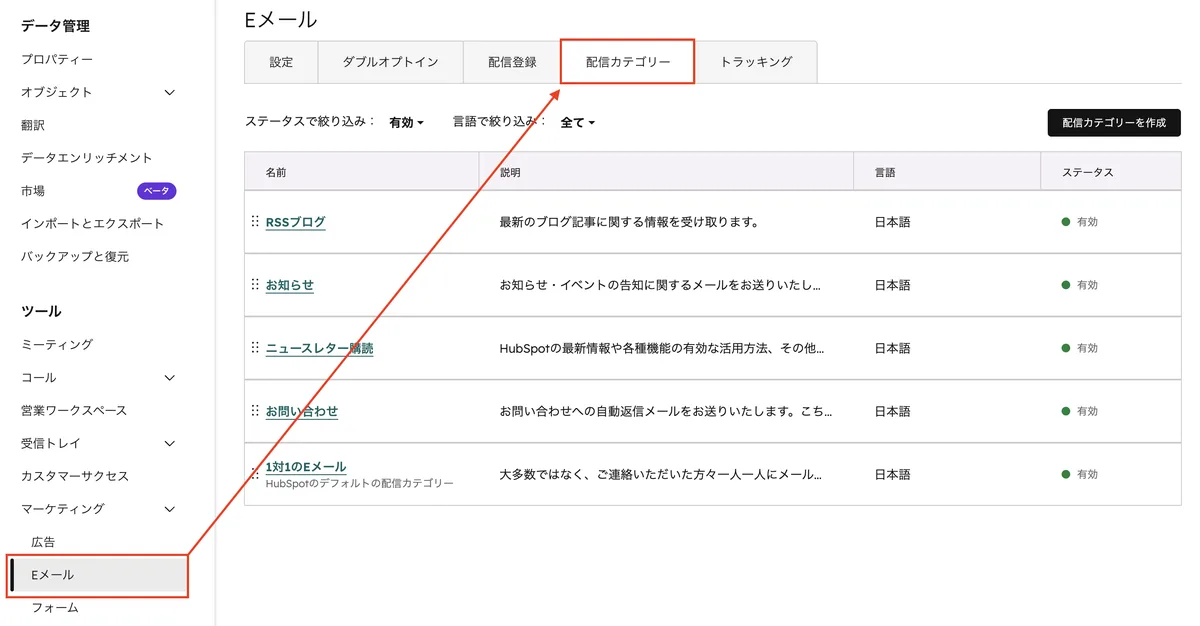The width and height of the screenshot is (1200, 626).
Task: Grab the drag handle beside RSSブログ
Action: click(257, 222)
